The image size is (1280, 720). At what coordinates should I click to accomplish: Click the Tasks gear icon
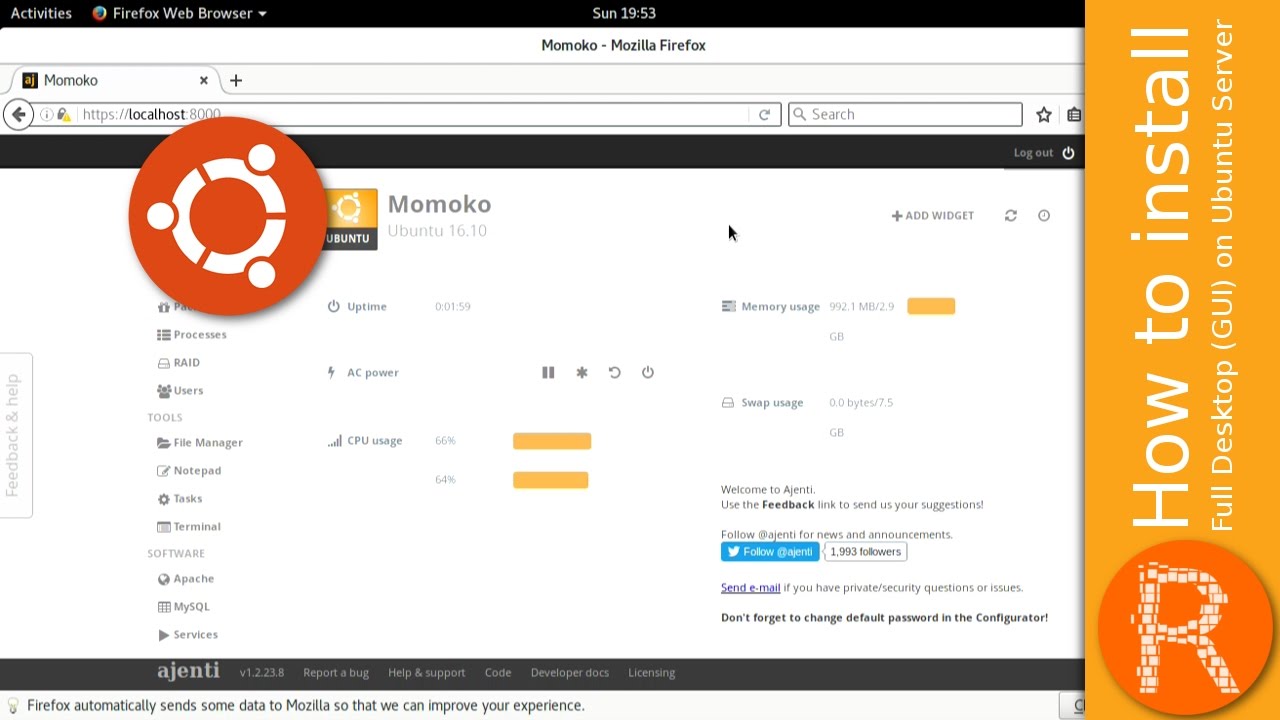(x=164, y=499)
